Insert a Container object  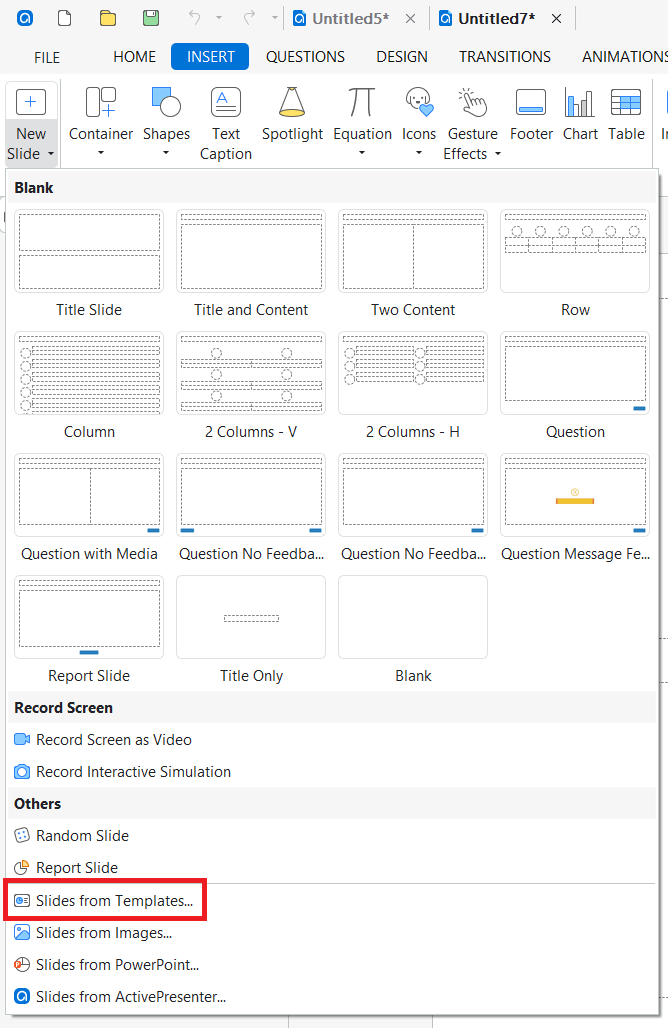point(101,115)
